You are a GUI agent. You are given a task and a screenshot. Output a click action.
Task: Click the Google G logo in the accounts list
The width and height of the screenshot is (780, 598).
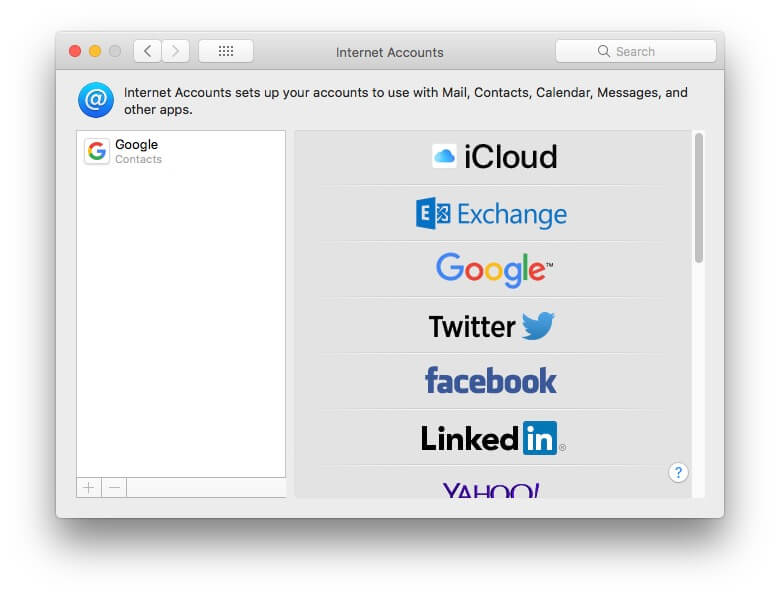click(x=97, y=151)
